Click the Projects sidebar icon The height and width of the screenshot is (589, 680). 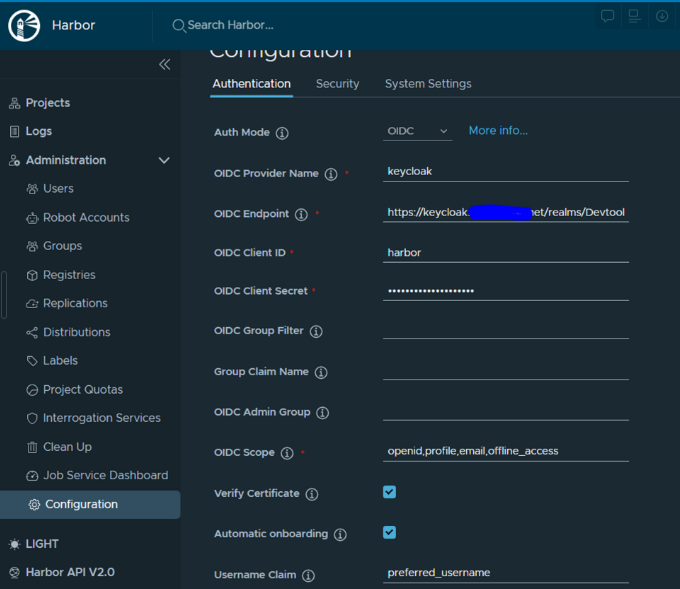tap(14, 103)
